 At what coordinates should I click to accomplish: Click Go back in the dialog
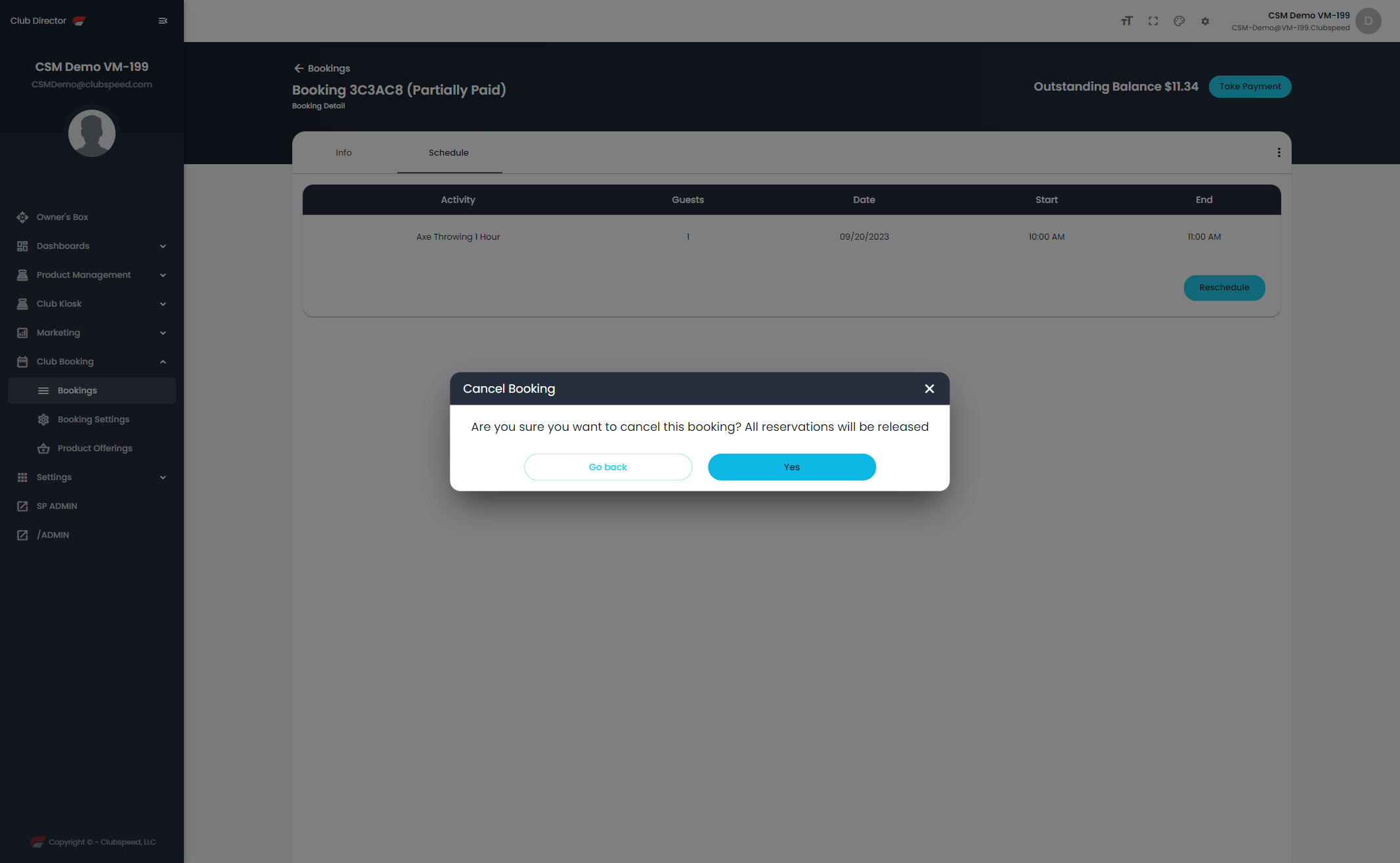(608, 467)
